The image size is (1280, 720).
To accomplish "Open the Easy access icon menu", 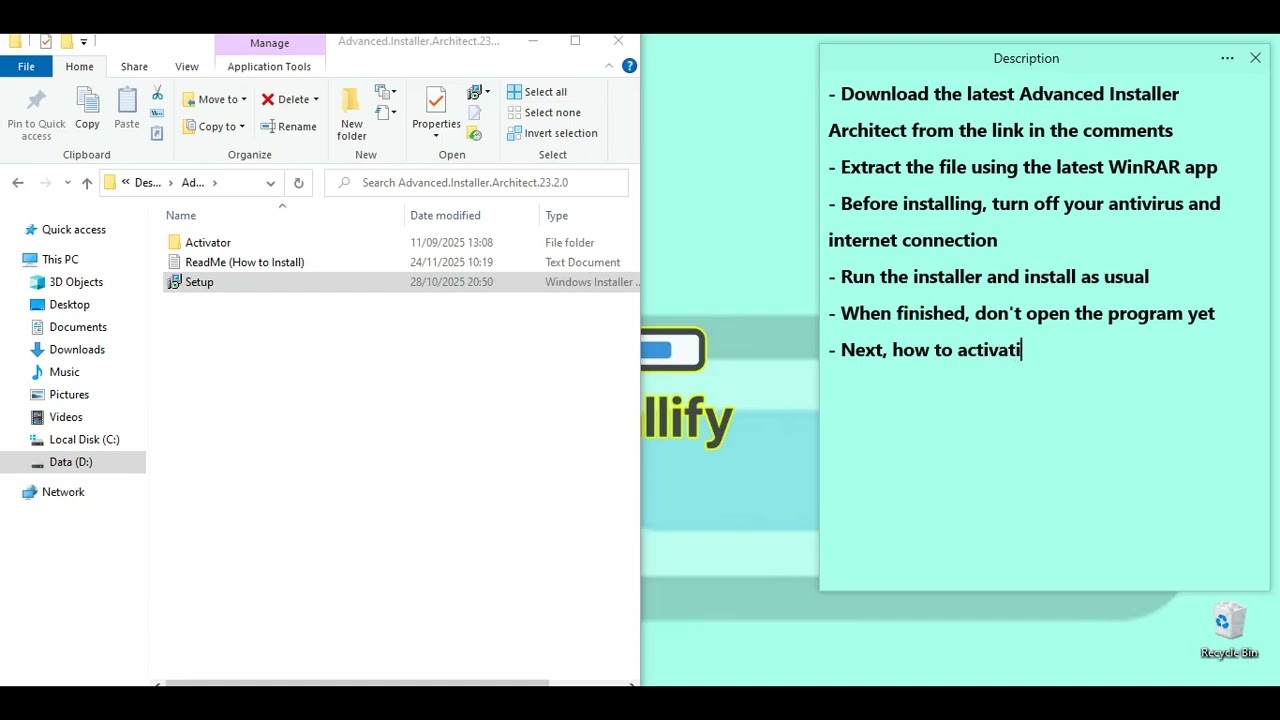I will [386, 112].
